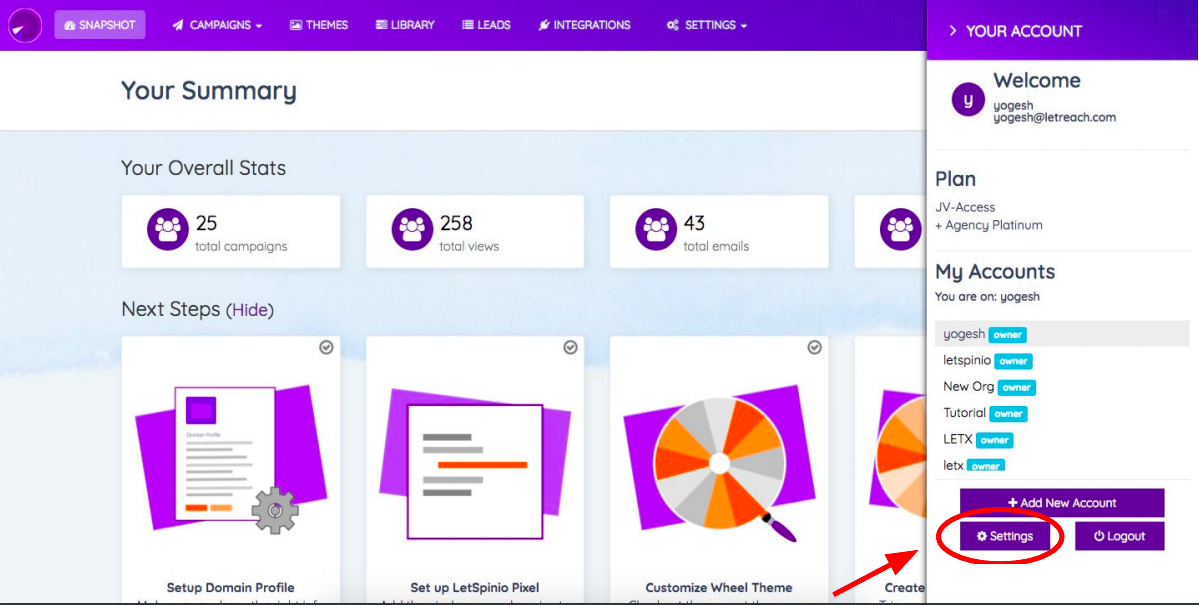
Task: Click the Logout button
Action: click(x=1119, y=536)
